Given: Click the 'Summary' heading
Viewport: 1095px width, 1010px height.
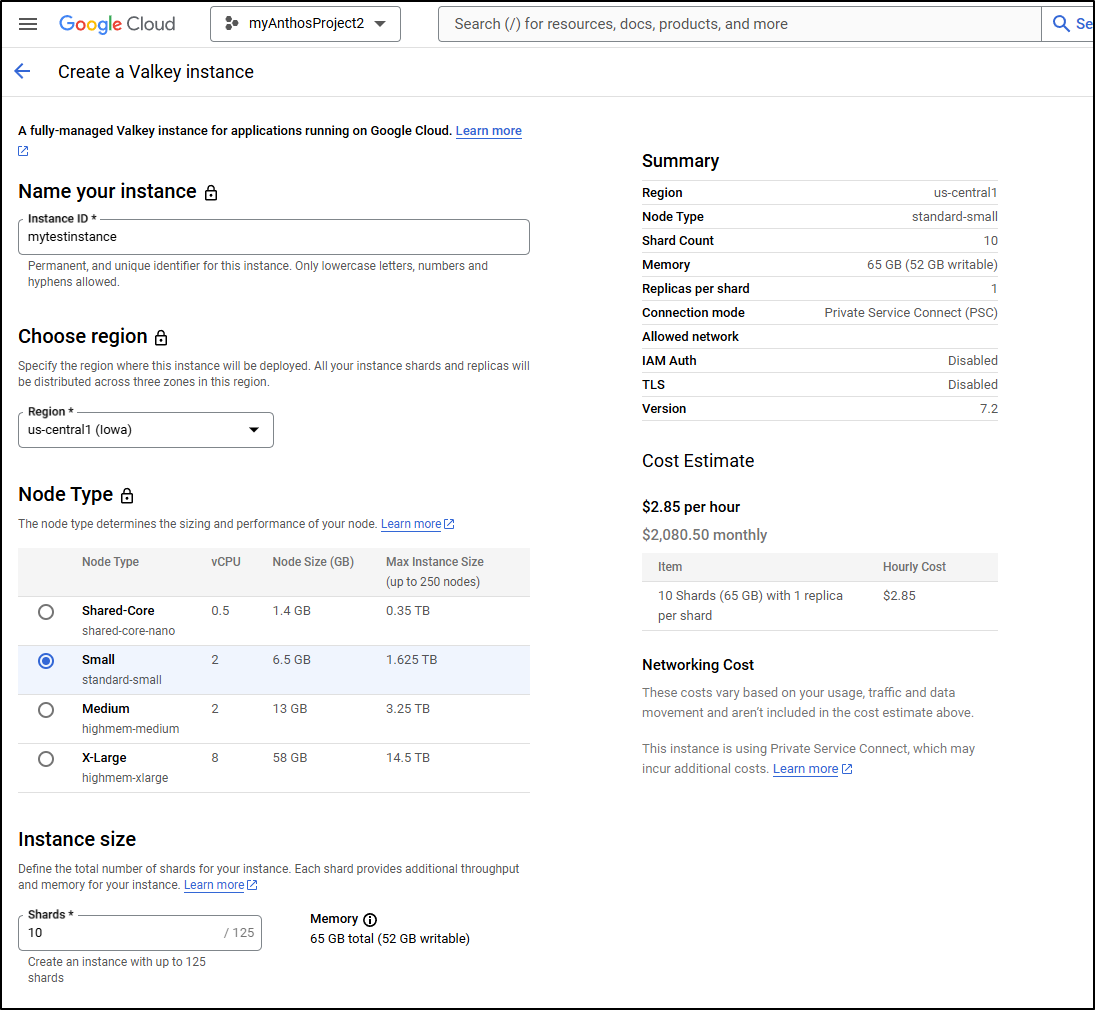Looking at the screenshot, I should pos(680,161).
